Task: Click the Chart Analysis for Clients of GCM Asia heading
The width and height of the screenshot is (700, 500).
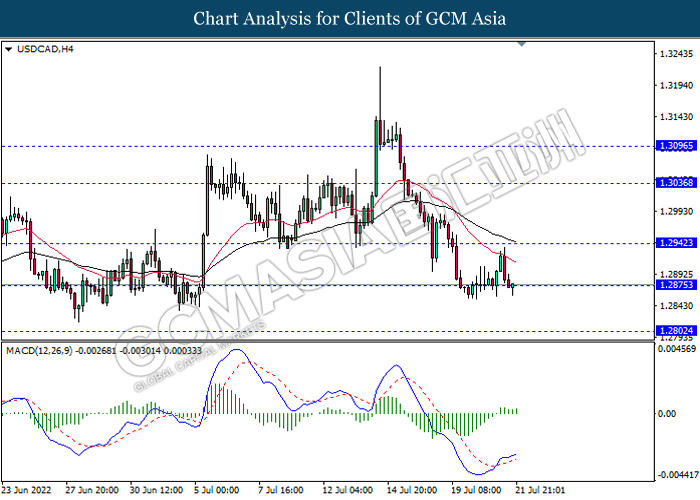Action: (x=350, y=19)
